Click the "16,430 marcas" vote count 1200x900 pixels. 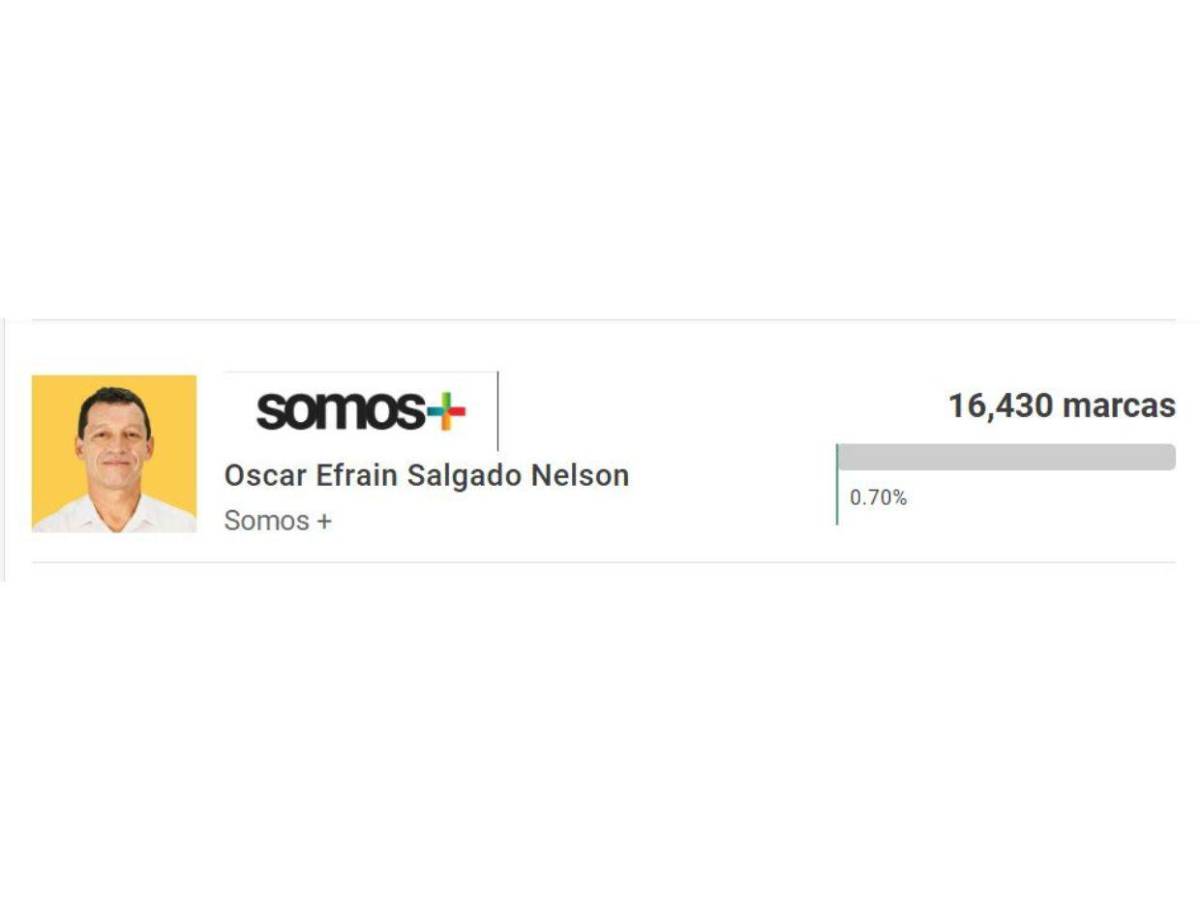[1061, 406]
